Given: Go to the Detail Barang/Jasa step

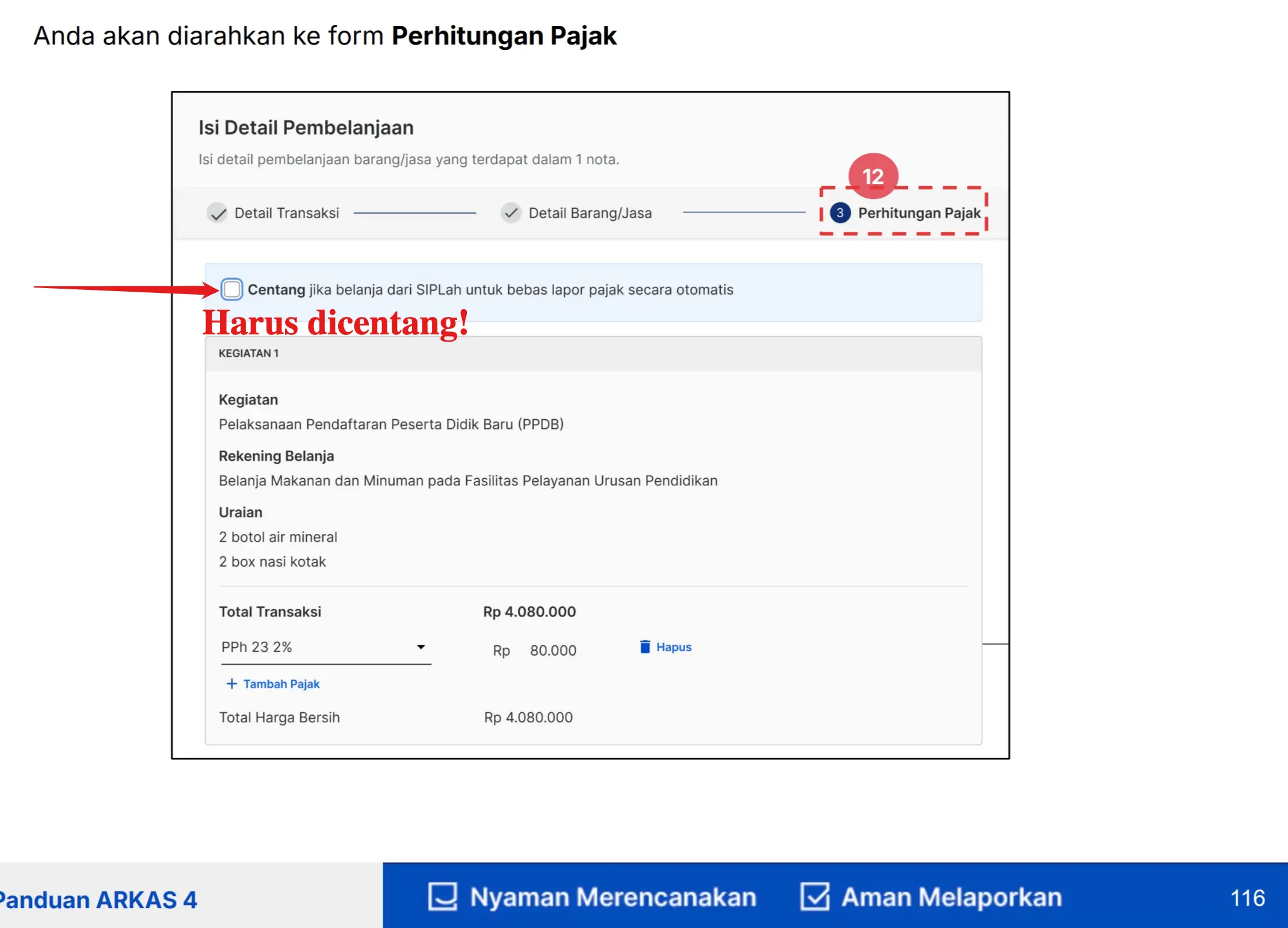Looking at the screenshot, I should point(590,213).
